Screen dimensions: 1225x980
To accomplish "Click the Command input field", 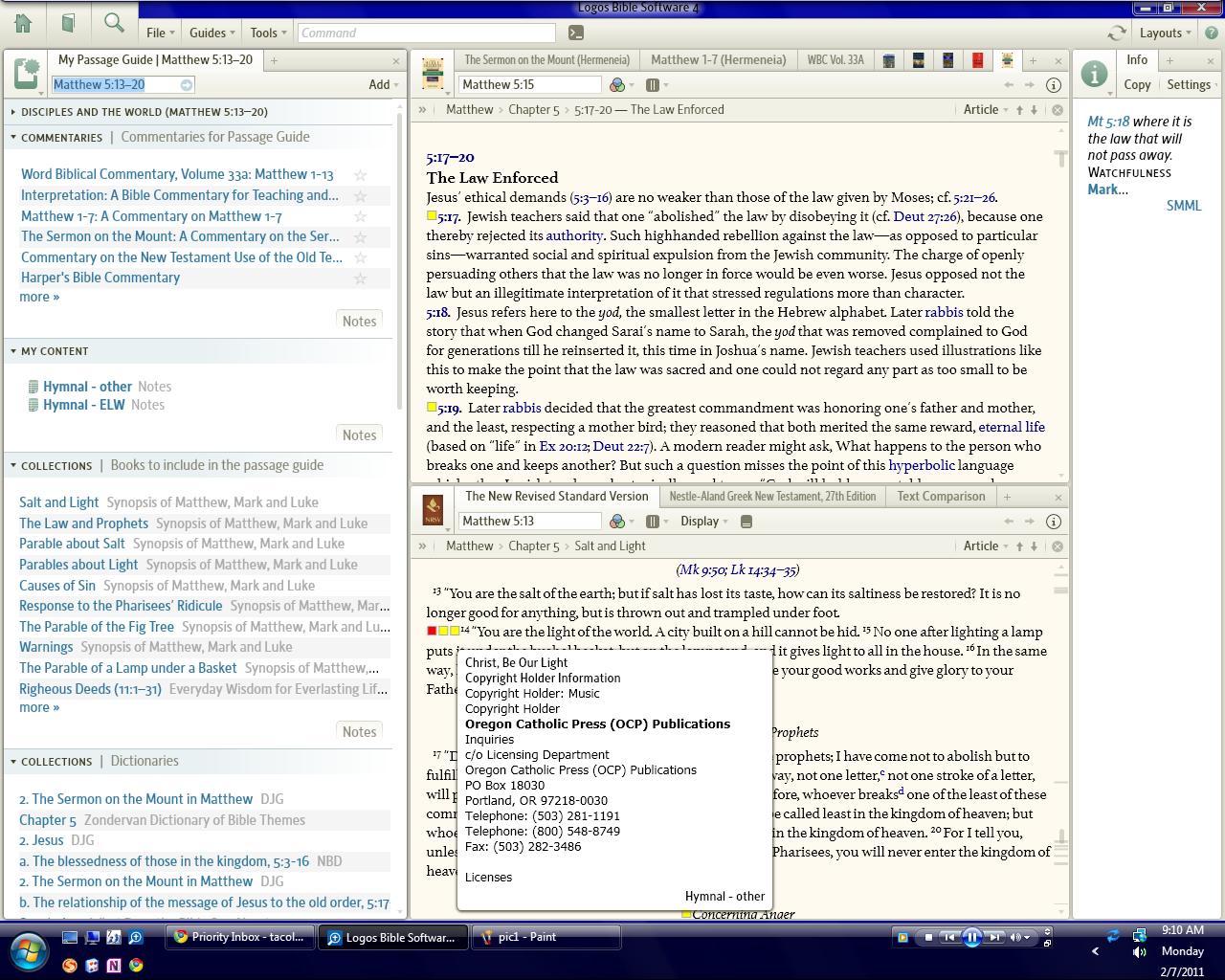I will (429, 33).
